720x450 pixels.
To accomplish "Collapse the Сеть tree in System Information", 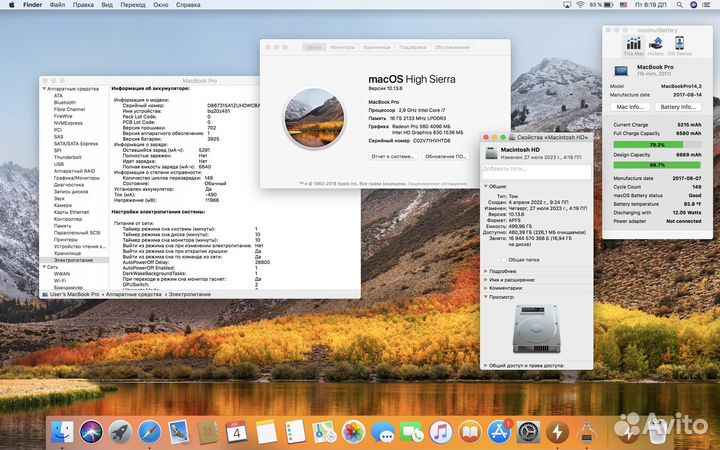I will pos(45,267).
